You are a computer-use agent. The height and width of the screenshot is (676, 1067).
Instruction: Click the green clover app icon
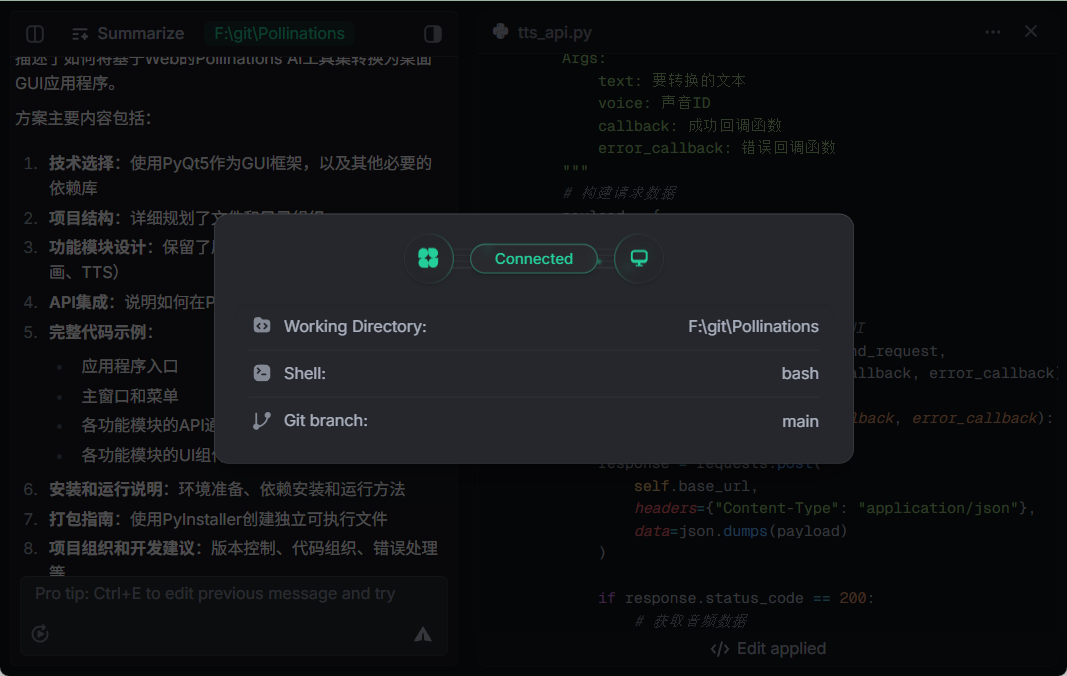429,258
